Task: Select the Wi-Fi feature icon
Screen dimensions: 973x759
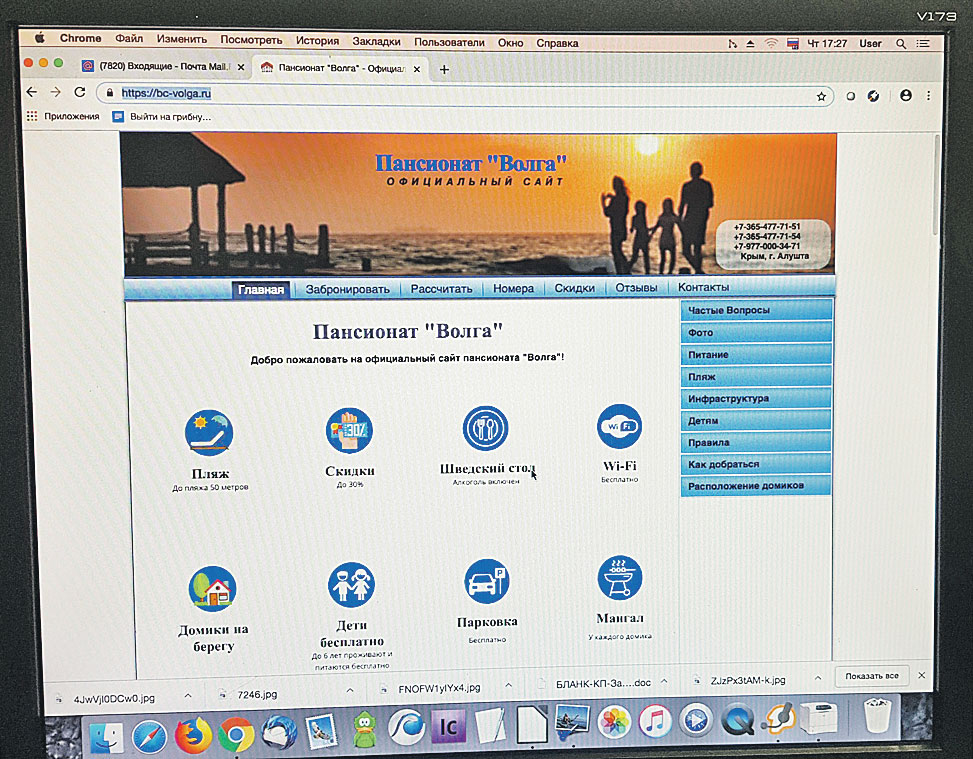Action: coord(619,426)
